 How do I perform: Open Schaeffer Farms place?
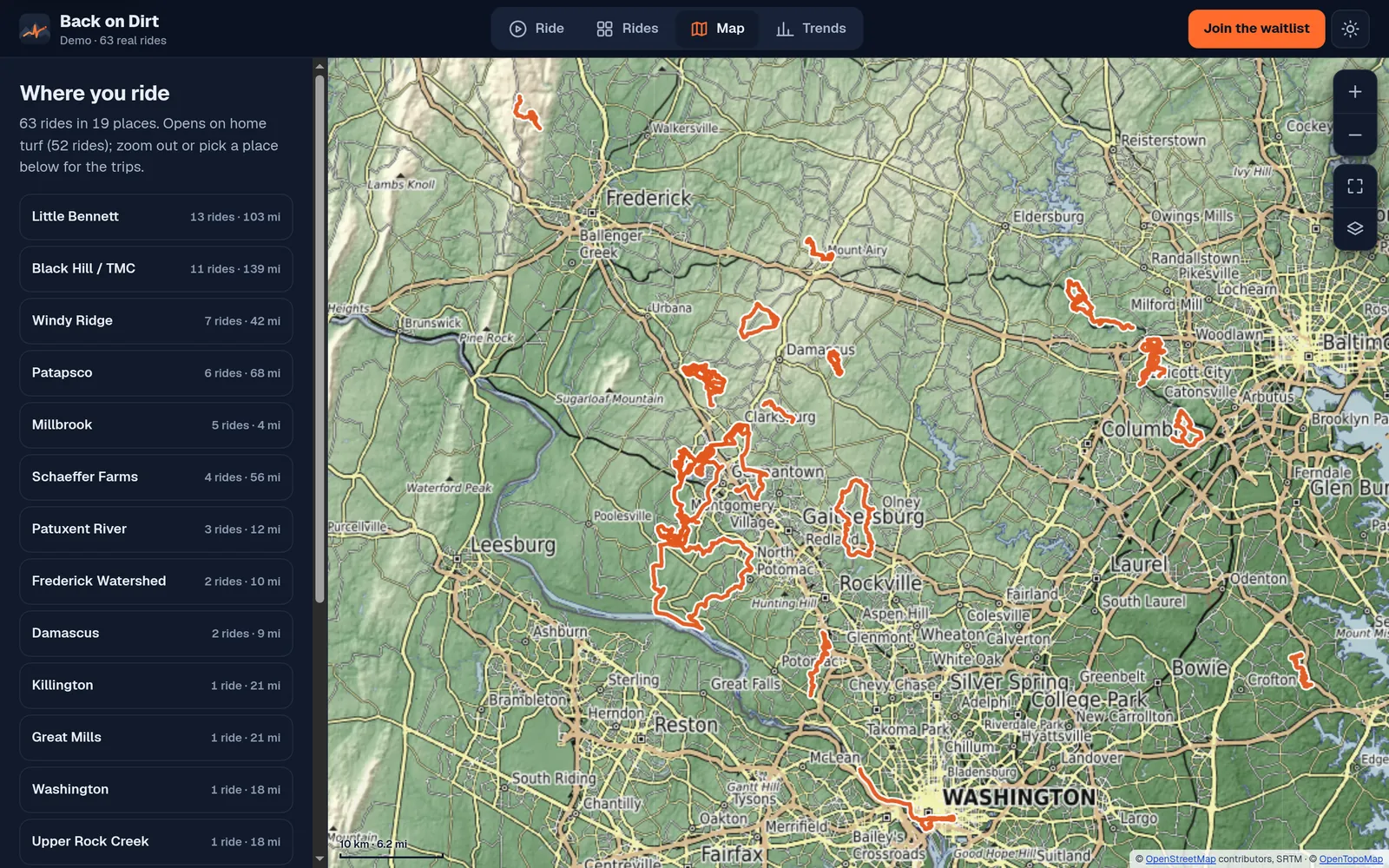pyautogui.click(x=156, y=477)
